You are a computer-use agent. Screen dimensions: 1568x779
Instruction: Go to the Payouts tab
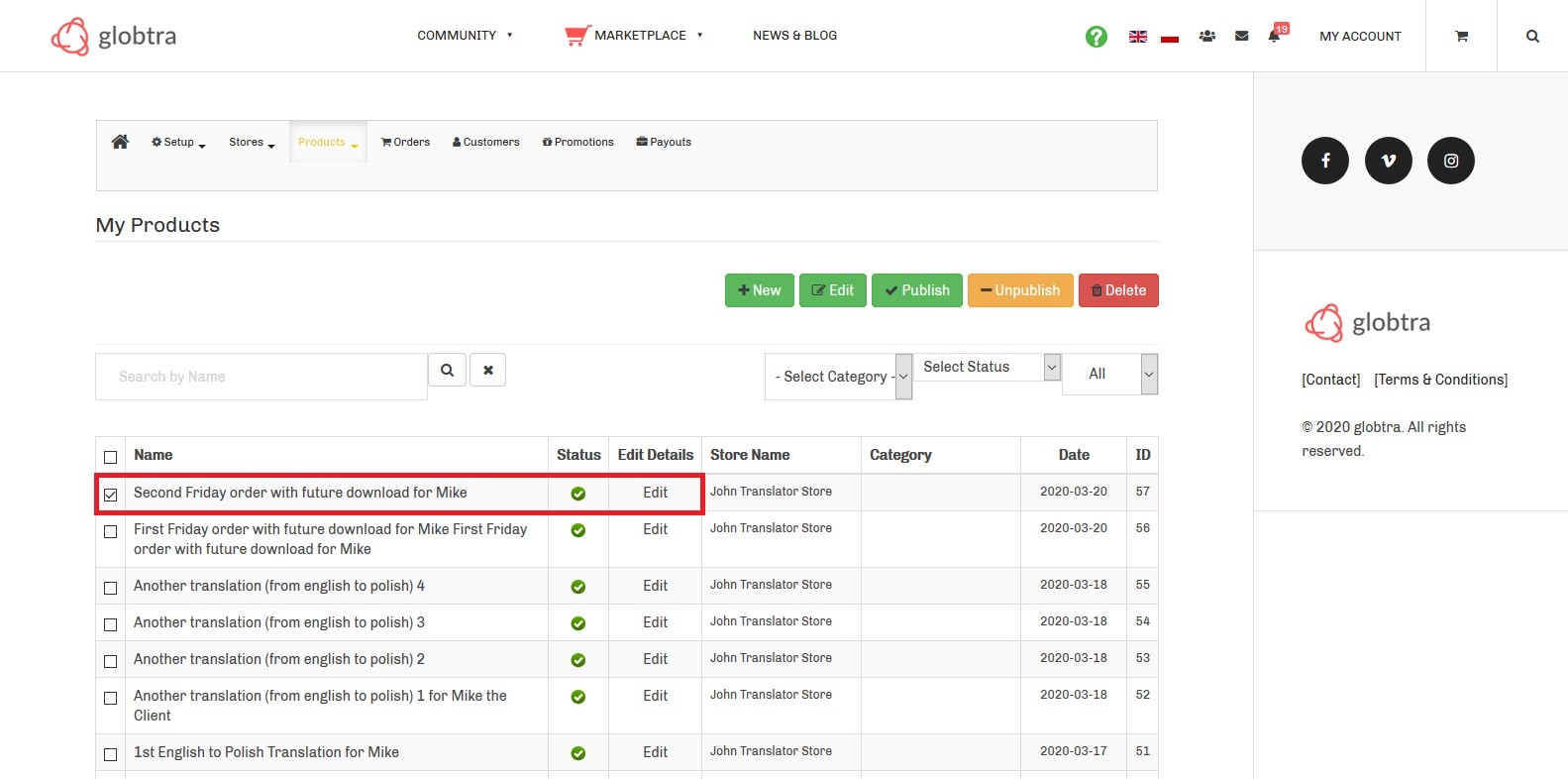pos(664,143)
